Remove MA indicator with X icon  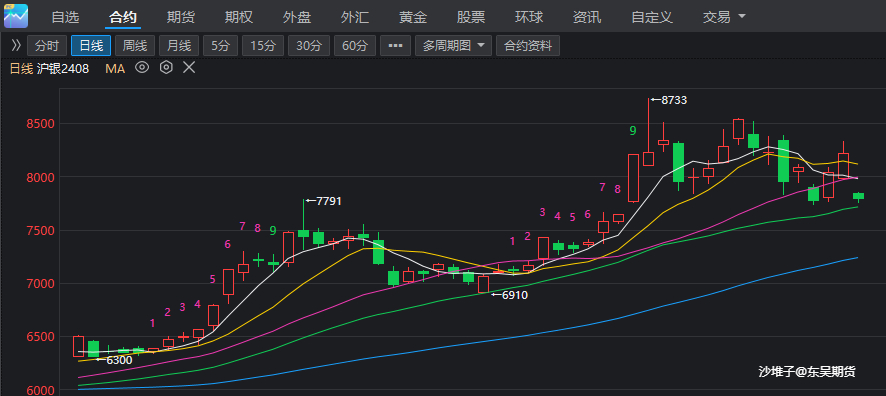[189, 68]
